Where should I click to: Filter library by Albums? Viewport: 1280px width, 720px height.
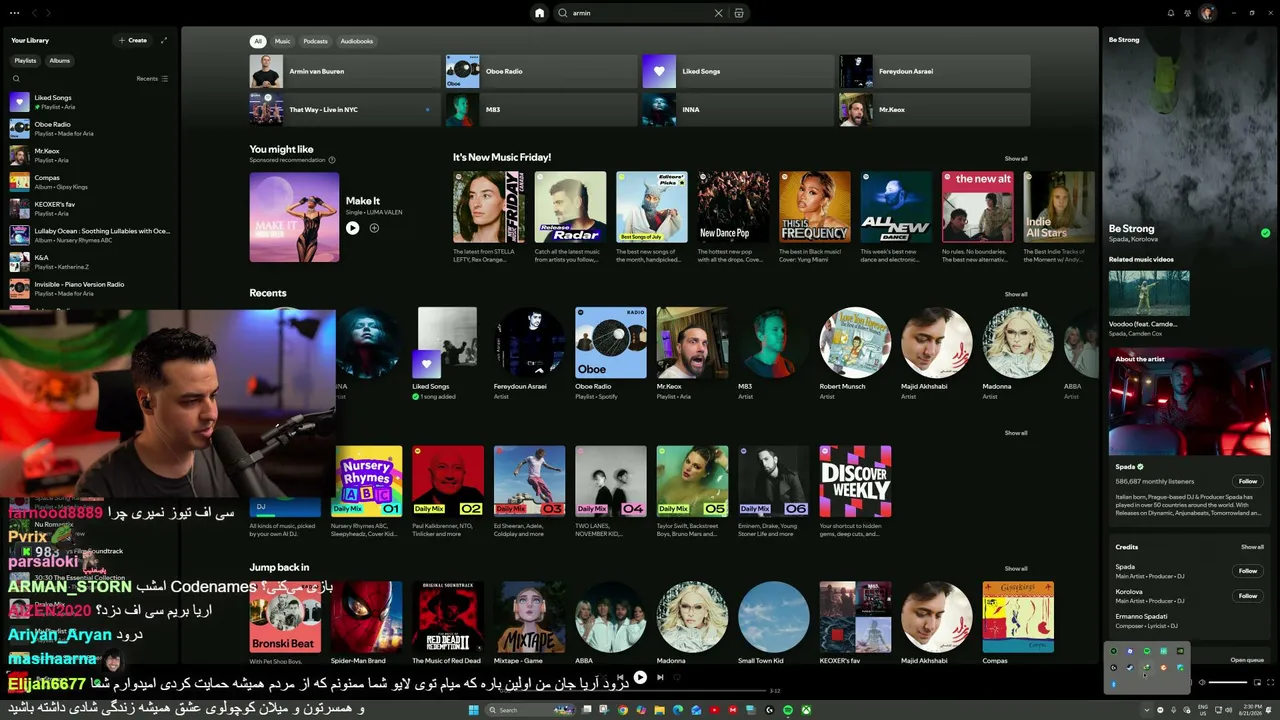(60, 61)
